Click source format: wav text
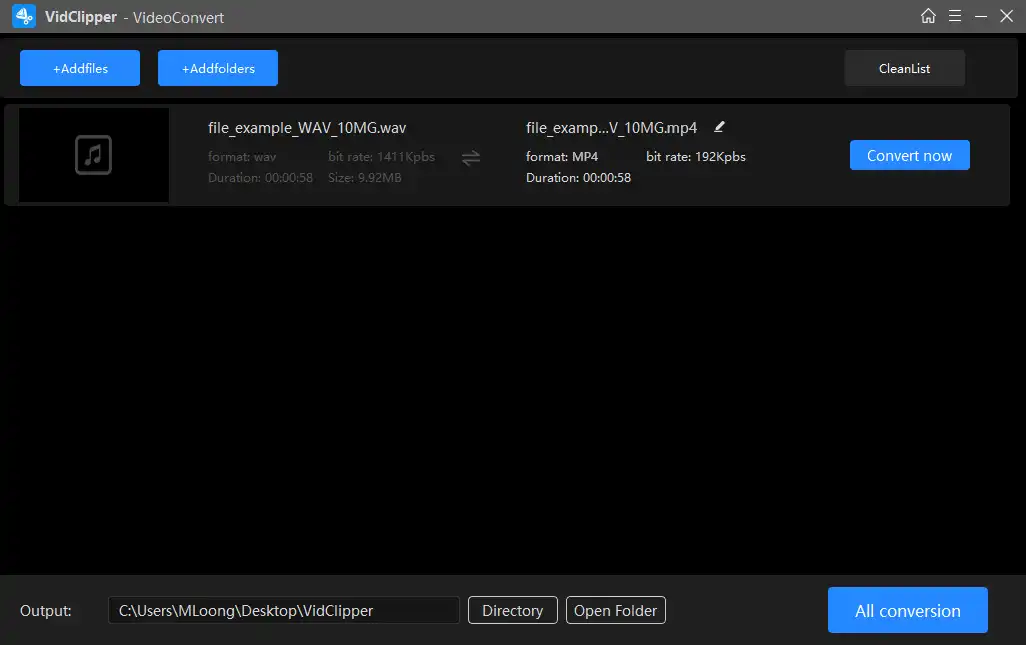Image resolution: width=1026 pixels, height=645 pixels. (242, 156)
